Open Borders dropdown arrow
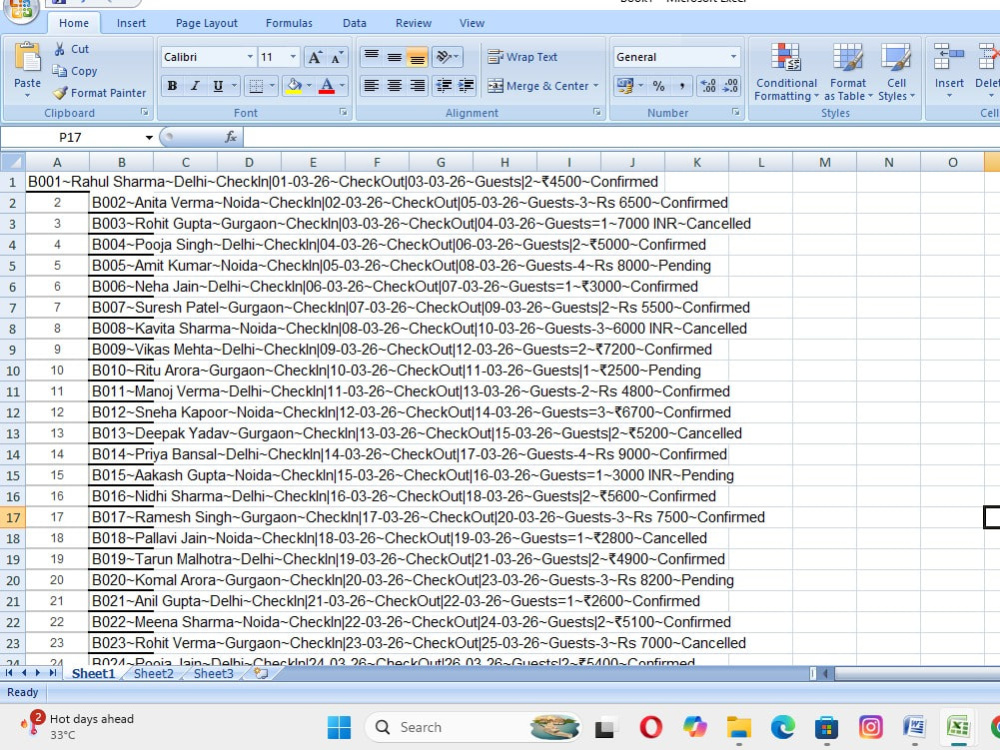1000x750 pixels. [272, 85]
